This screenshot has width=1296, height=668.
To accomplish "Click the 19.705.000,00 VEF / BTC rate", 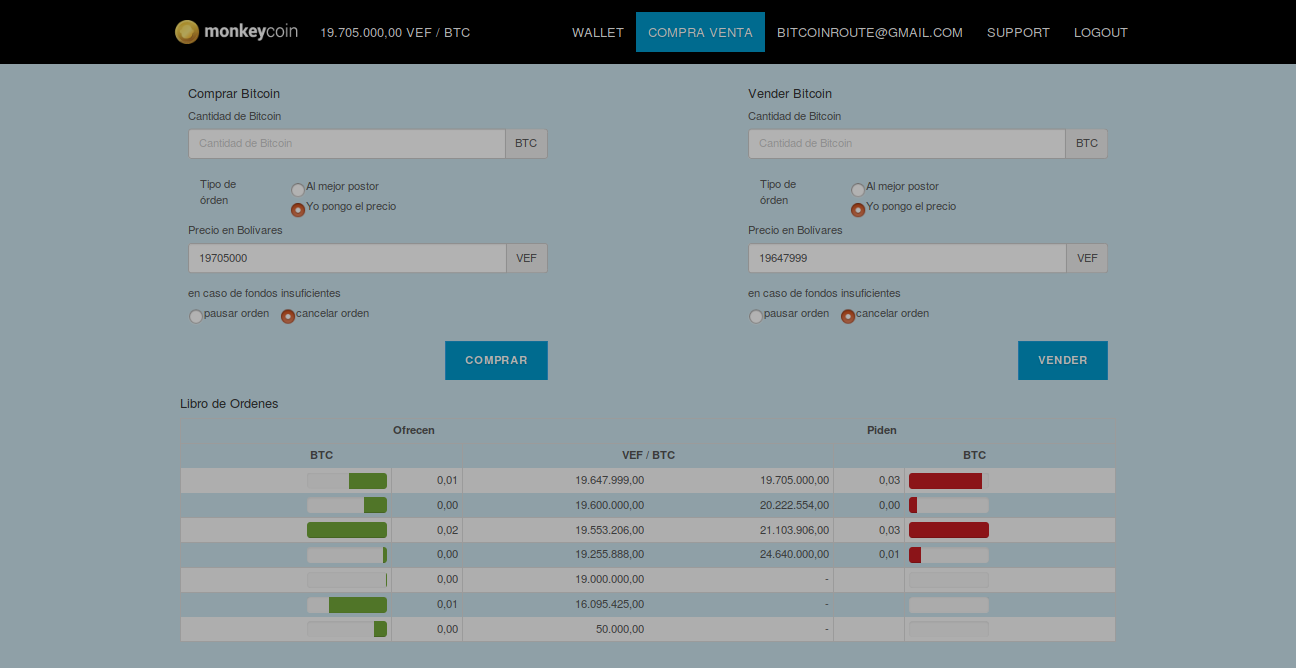I will [395, 32].
